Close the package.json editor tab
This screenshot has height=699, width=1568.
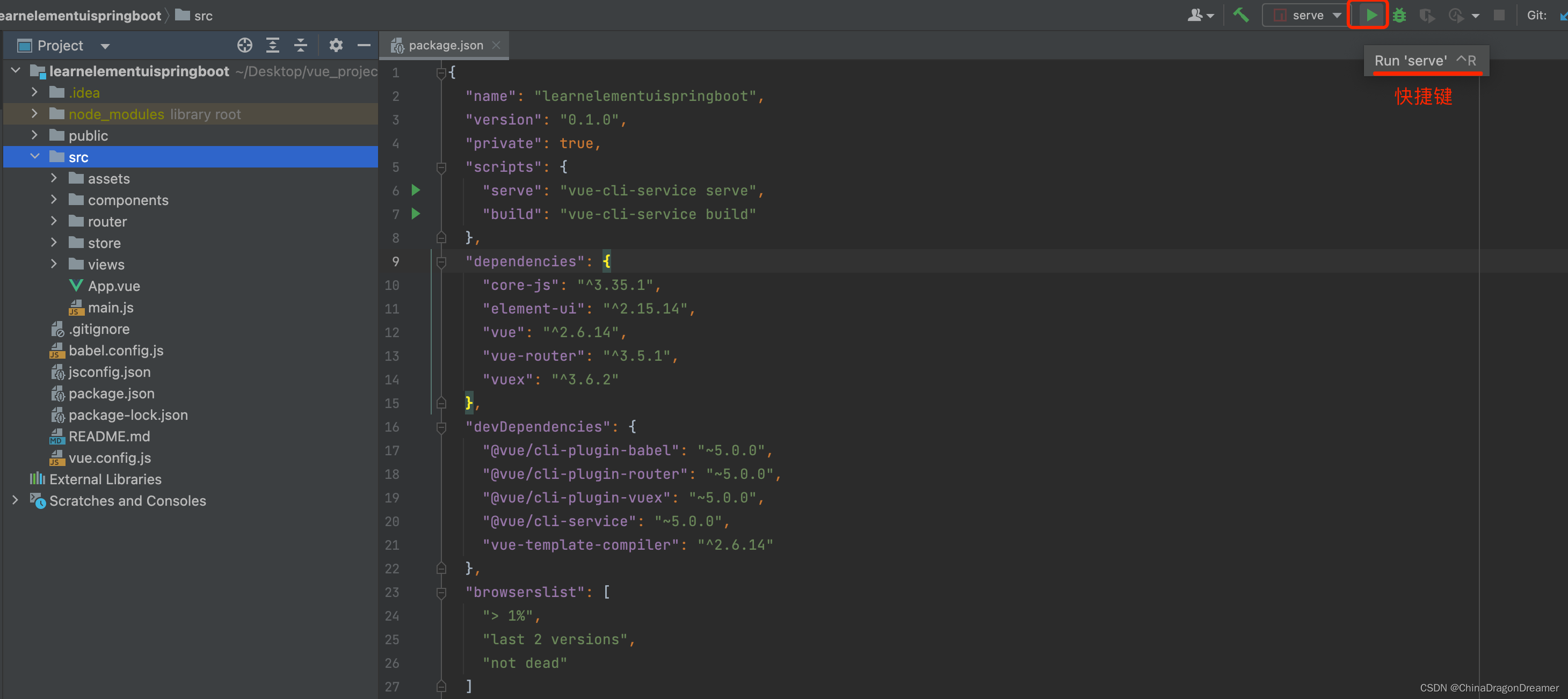click(x=496, y=45)
